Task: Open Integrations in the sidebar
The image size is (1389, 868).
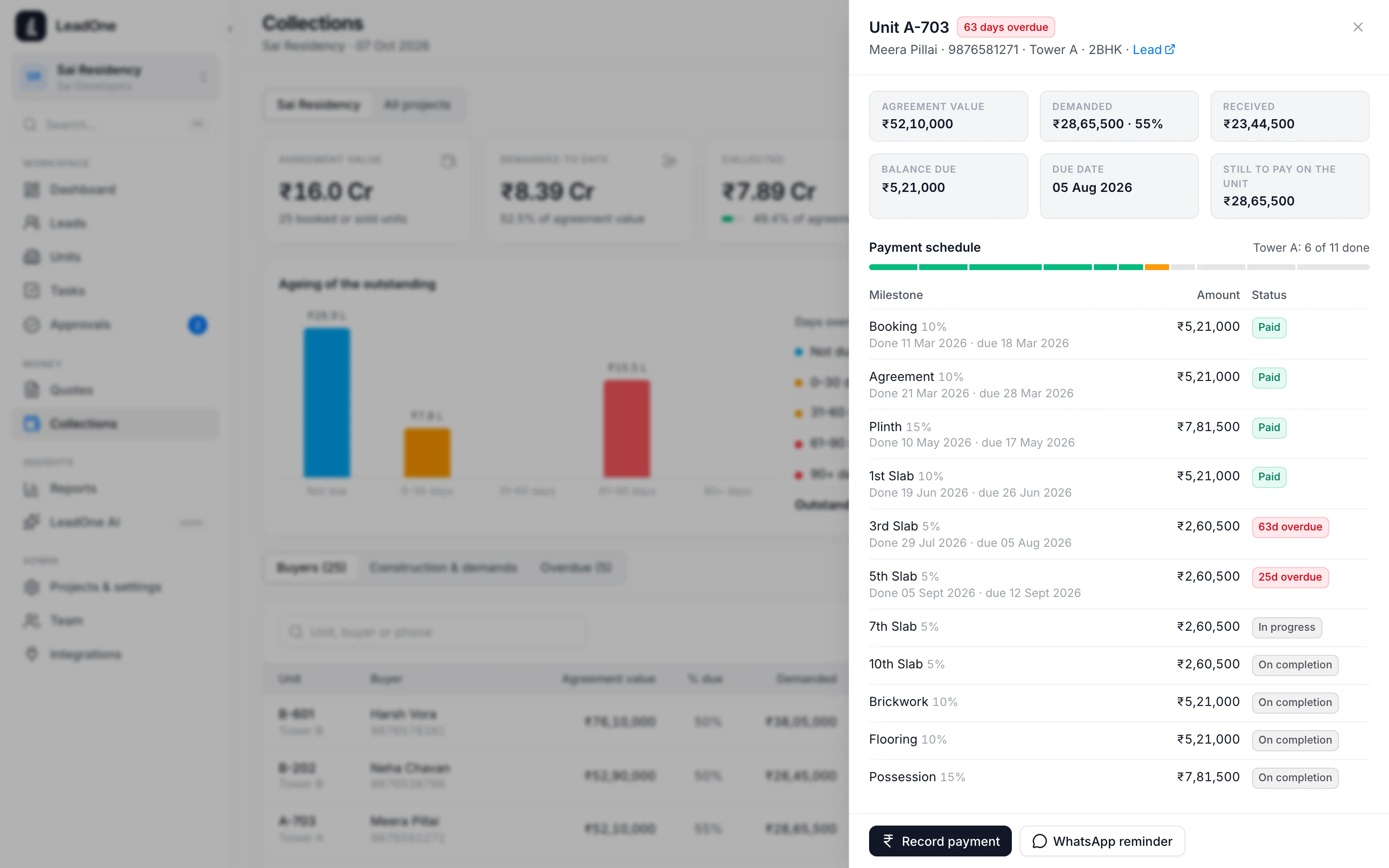Action: tap(115, 654)
